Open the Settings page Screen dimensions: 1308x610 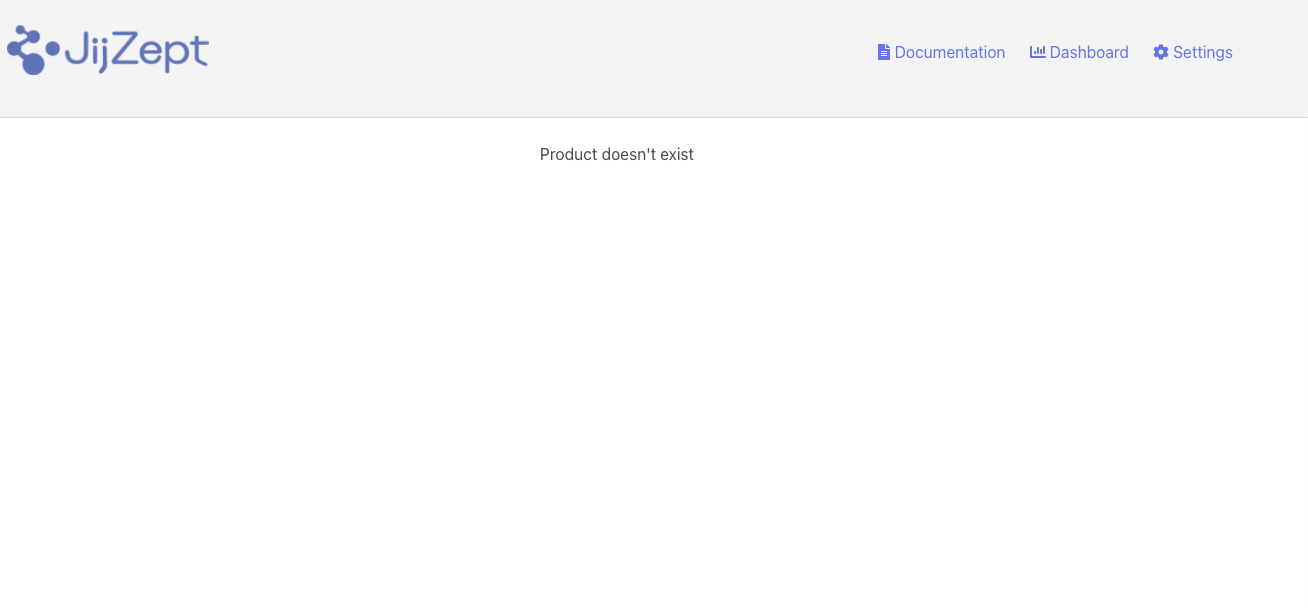(x=1193, y=52)
